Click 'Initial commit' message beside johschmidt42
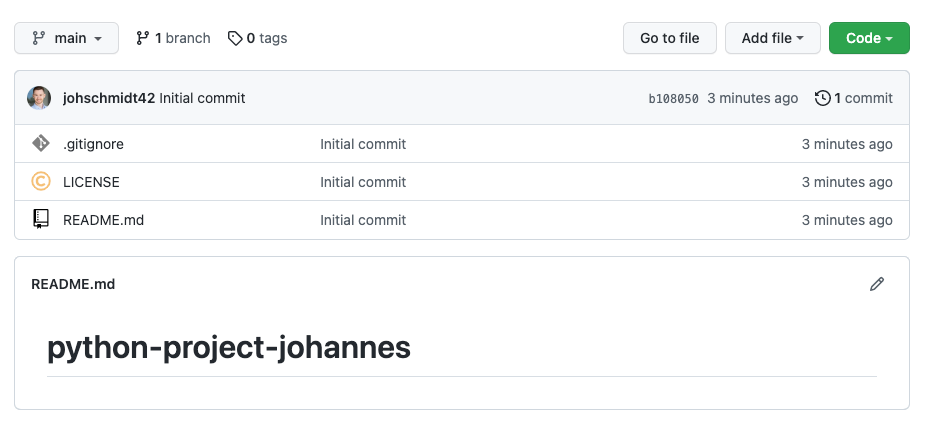The width and height of the screenshot is (926, 430). point(202,98)
